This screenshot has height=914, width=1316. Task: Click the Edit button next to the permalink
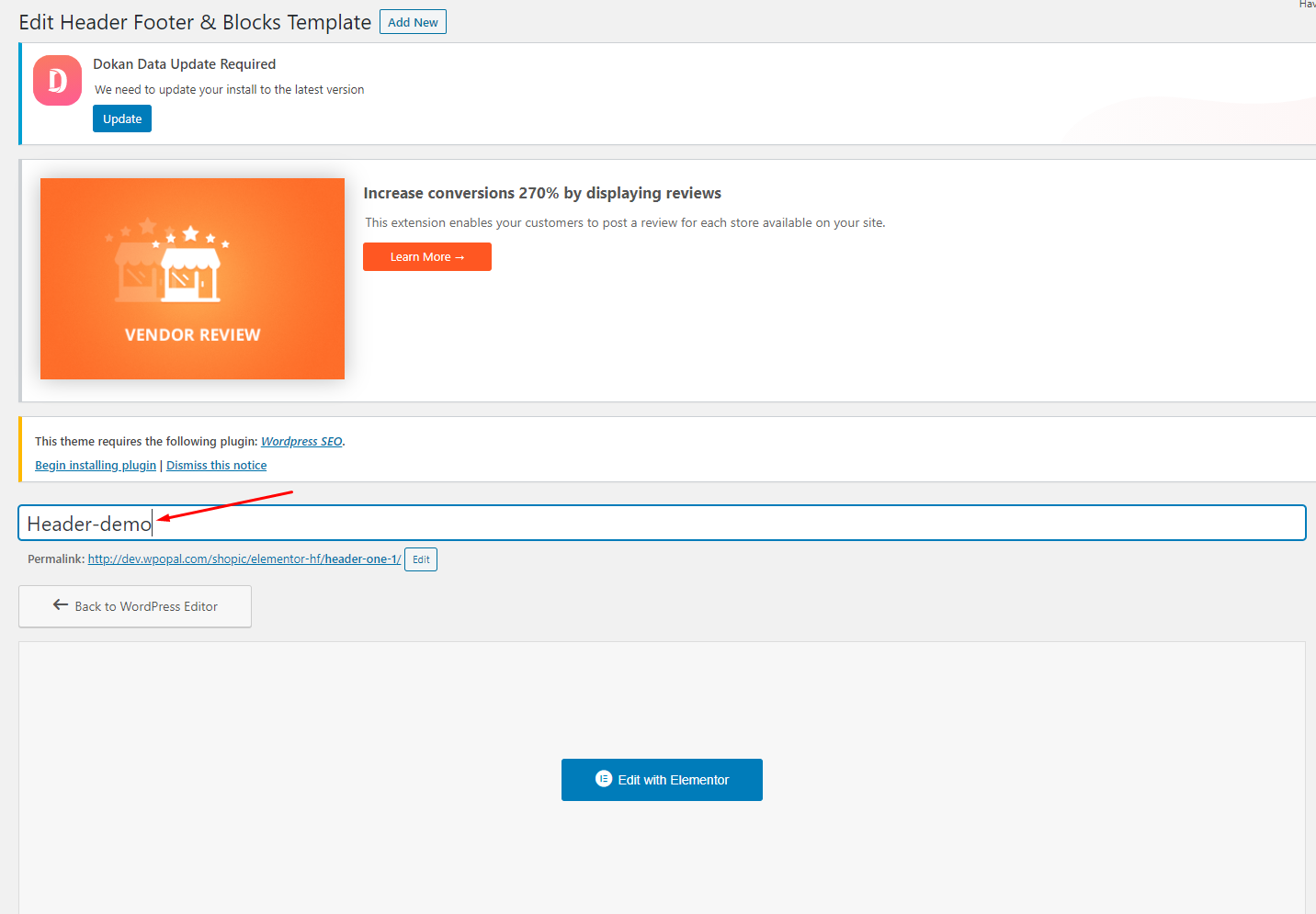pos(421,559)
